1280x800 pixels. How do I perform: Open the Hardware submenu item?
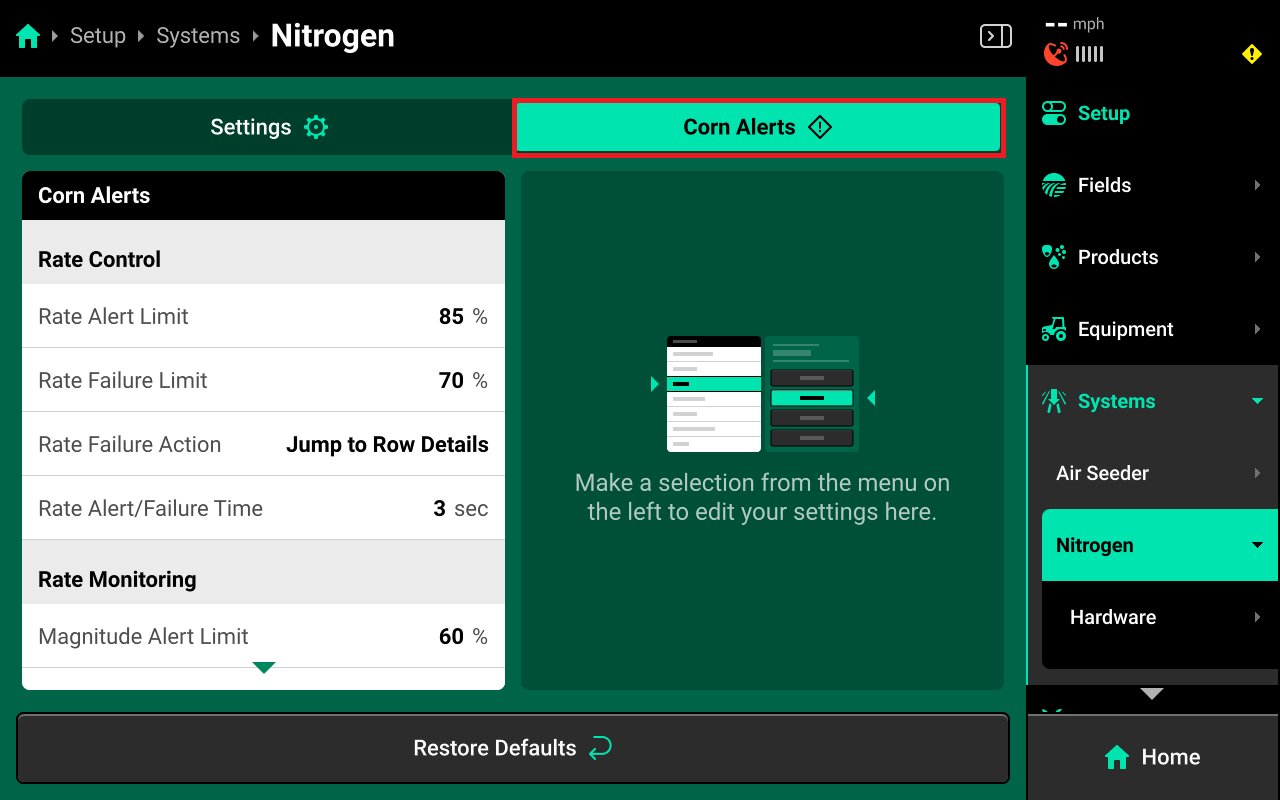point(1113,617)
